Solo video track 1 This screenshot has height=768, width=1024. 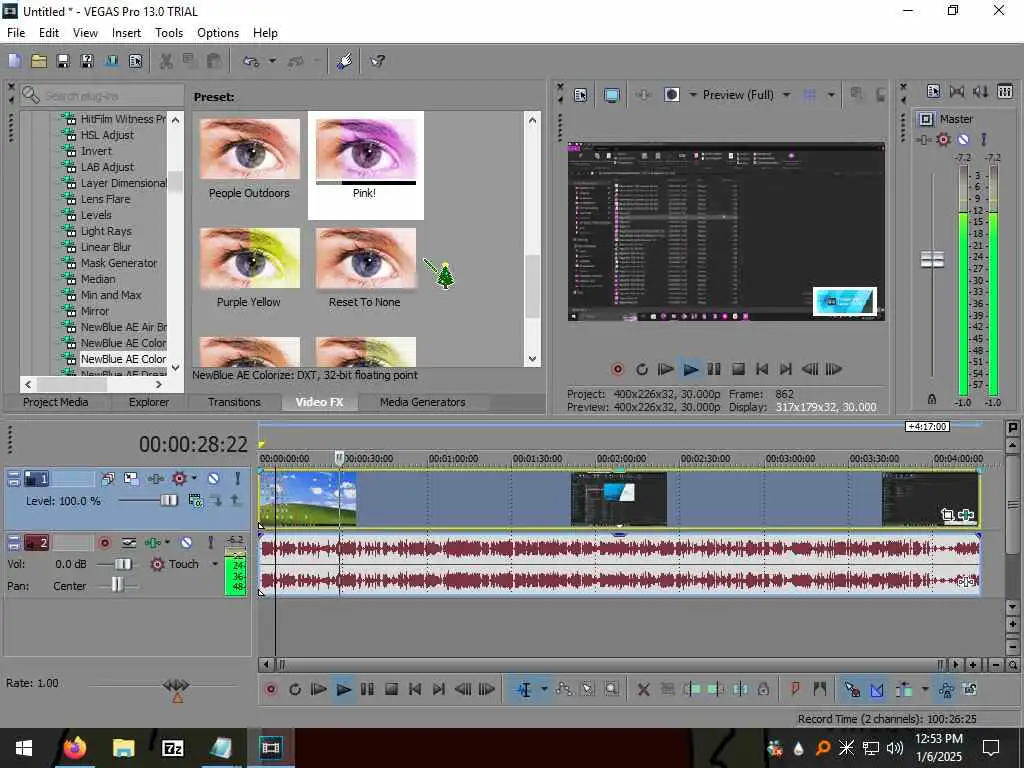237,479
